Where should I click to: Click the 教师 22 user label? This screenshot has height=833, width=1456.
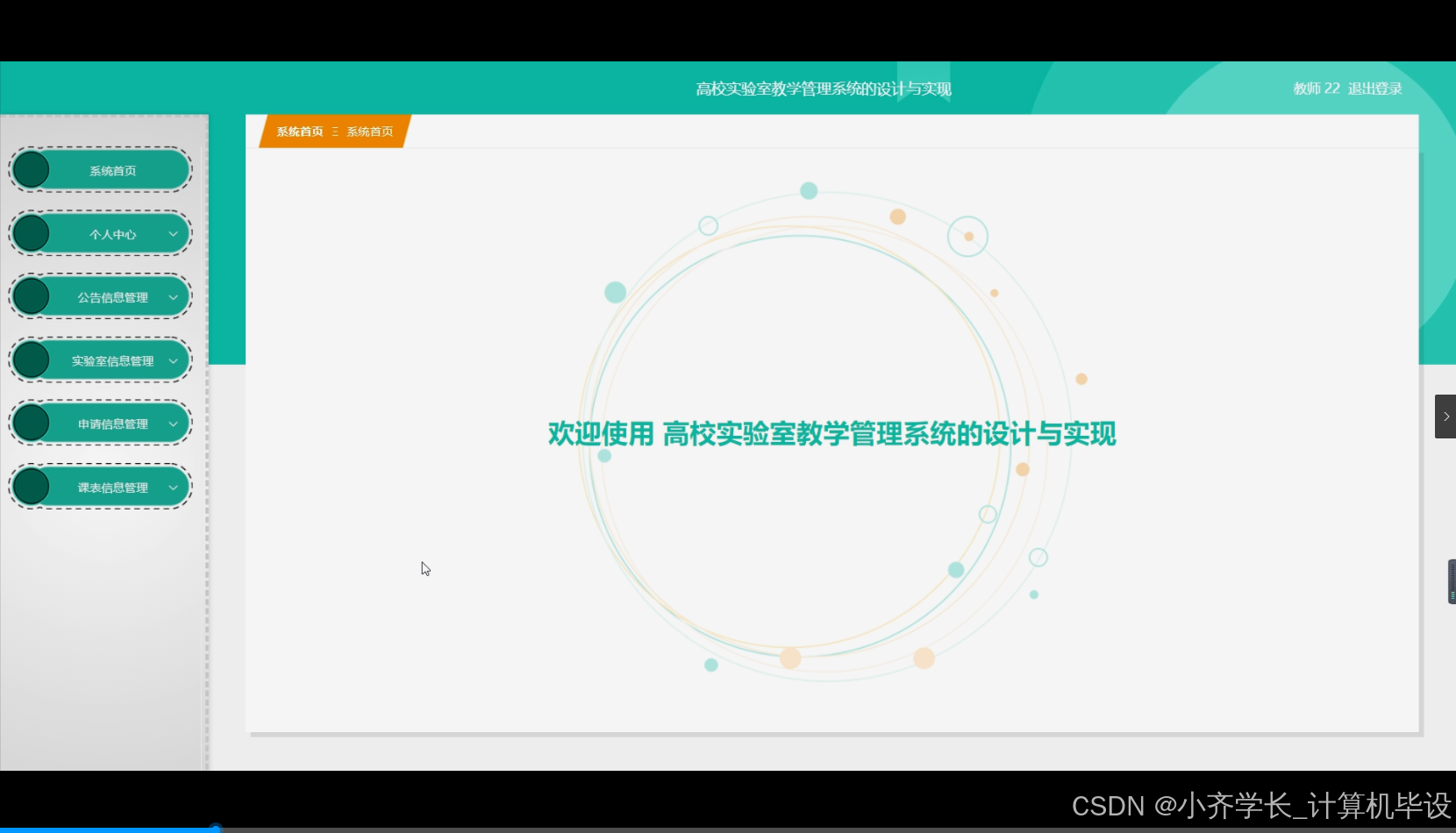tap(1316, 89)
